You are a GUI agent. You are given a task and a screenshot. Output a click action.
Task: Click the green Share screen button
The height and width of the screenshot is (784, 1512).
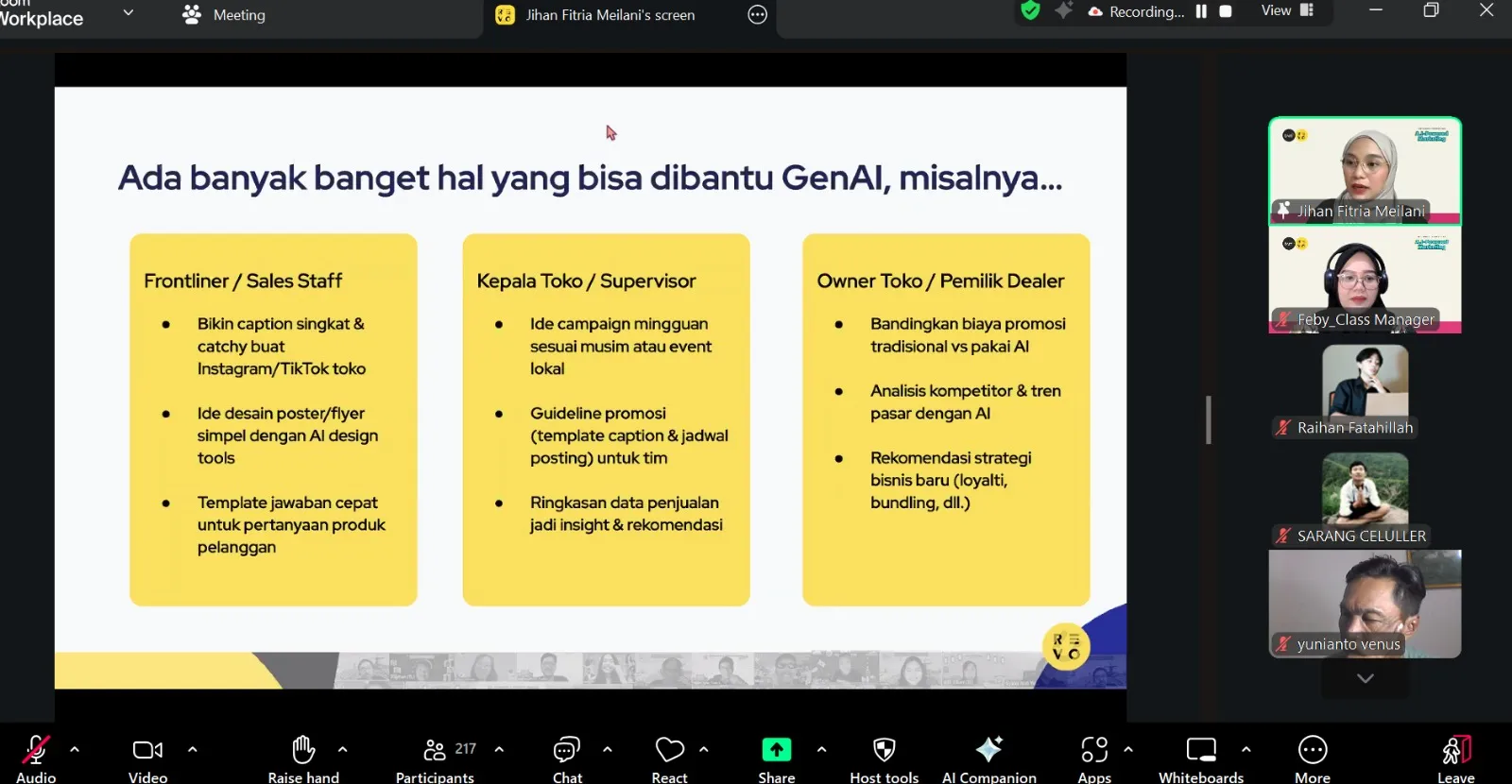(777, 750)
